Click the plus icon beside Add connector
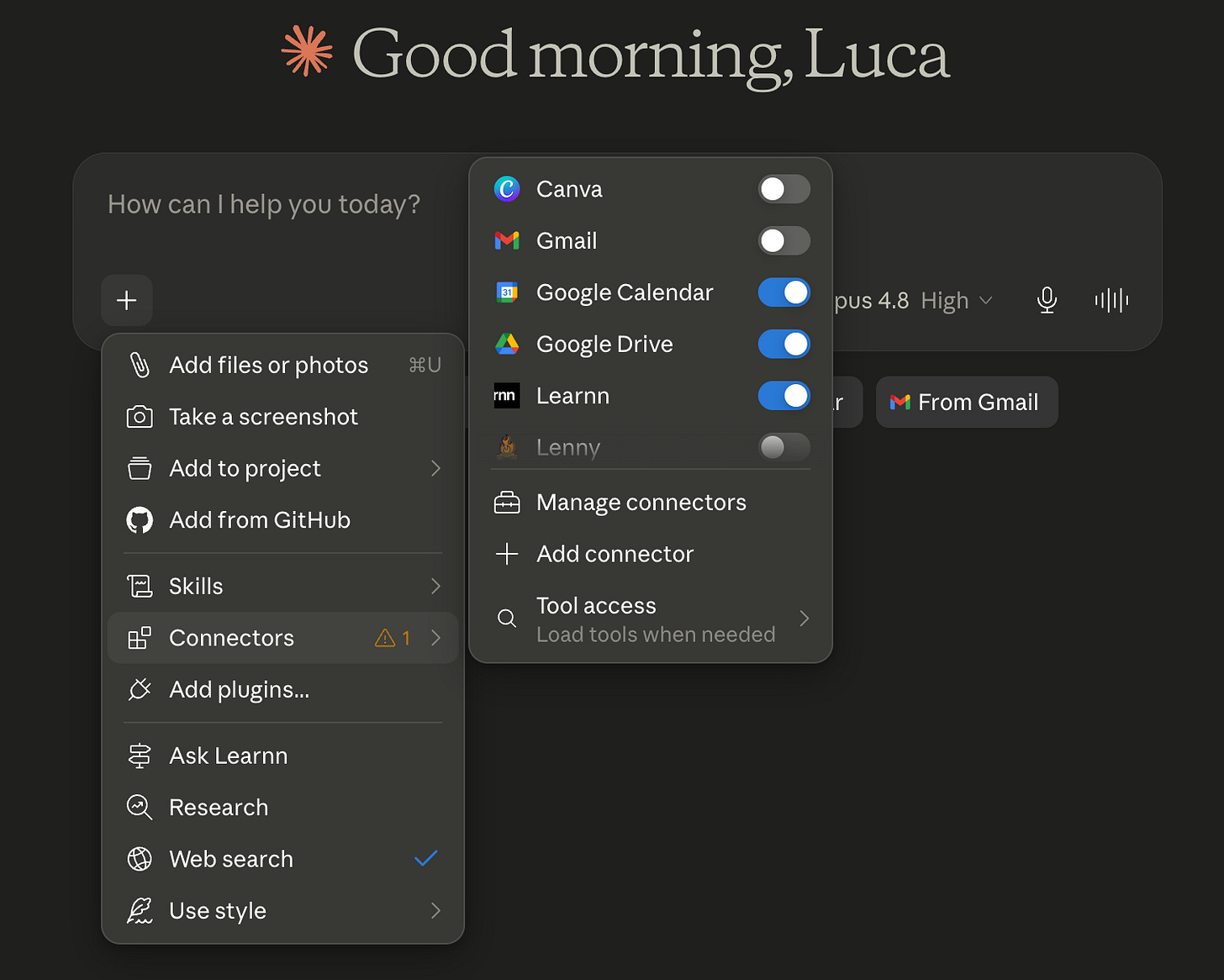 (x=507, y=554)
